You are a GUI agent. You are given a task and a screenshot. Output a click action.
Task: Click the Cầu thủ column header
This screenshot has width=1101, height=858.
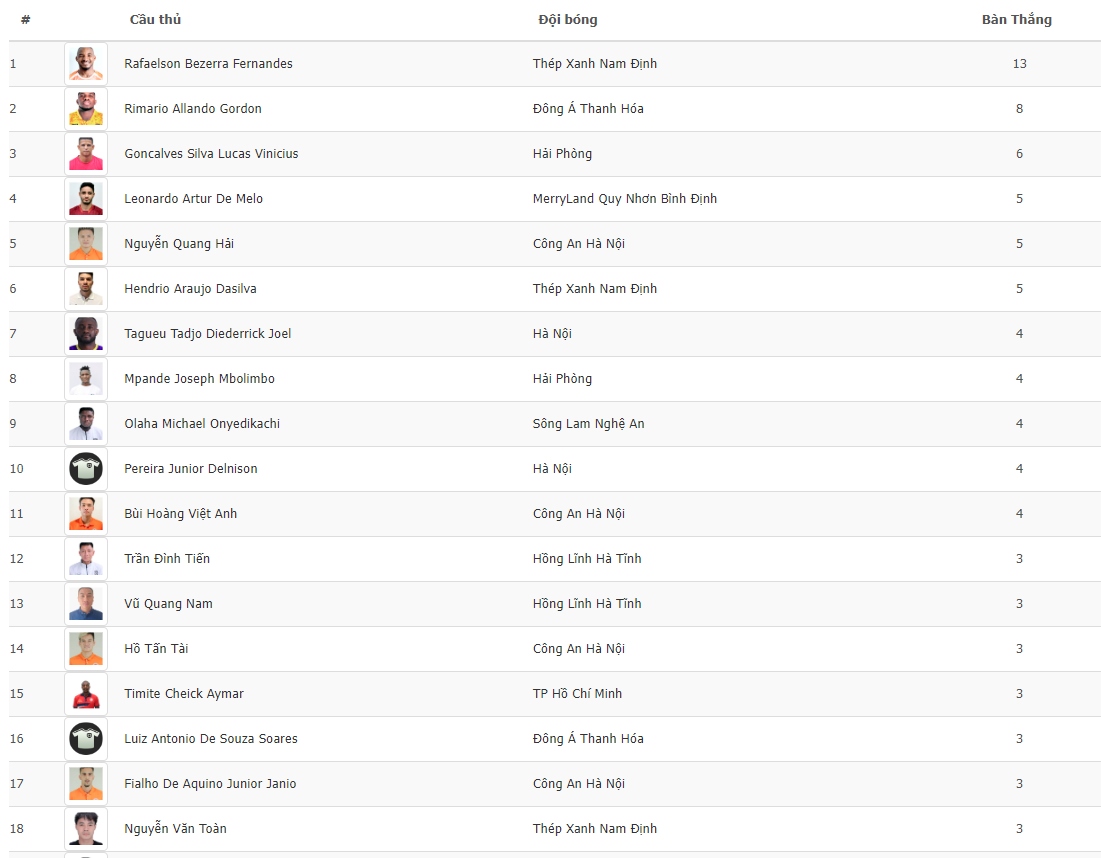click(x=155, y=20)
